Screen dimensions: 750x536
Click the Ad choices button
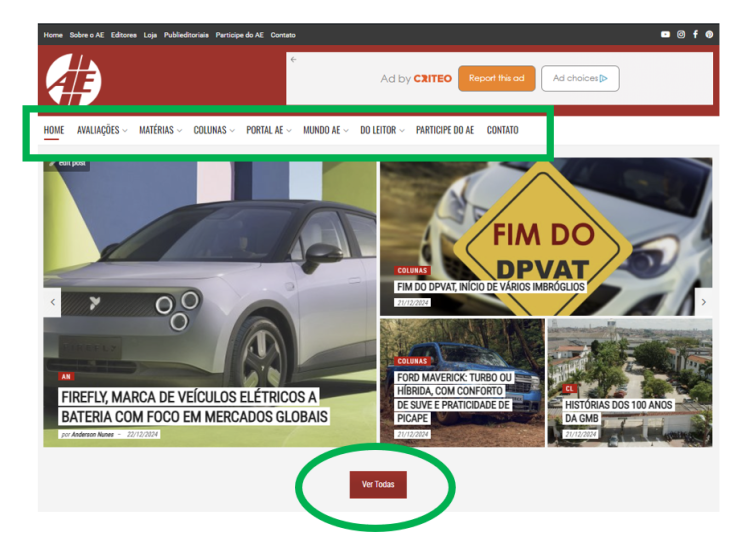click(x=580, y=78)
